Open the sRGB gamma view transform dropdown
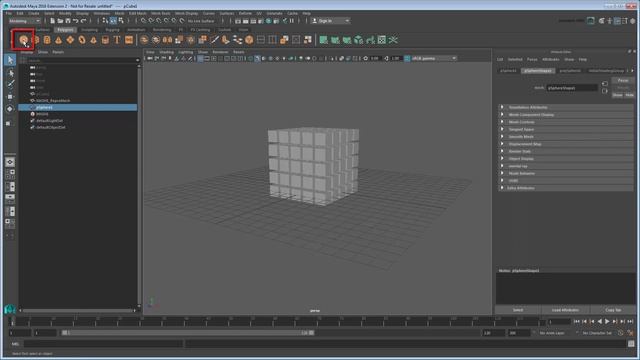The image size is (640, 360). pos(433,58)
